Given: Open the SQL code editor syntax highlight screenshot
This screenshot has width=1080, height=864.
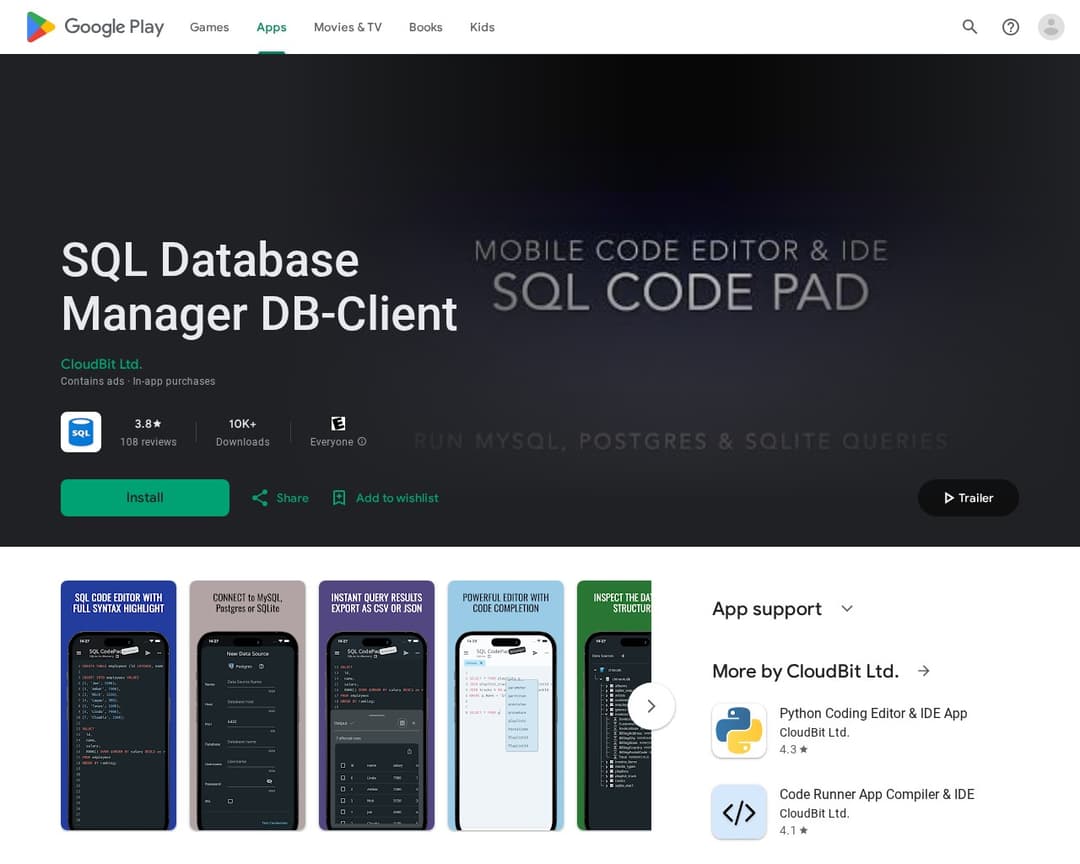Looking at the screenshot, I should click(x=118, y=706).
